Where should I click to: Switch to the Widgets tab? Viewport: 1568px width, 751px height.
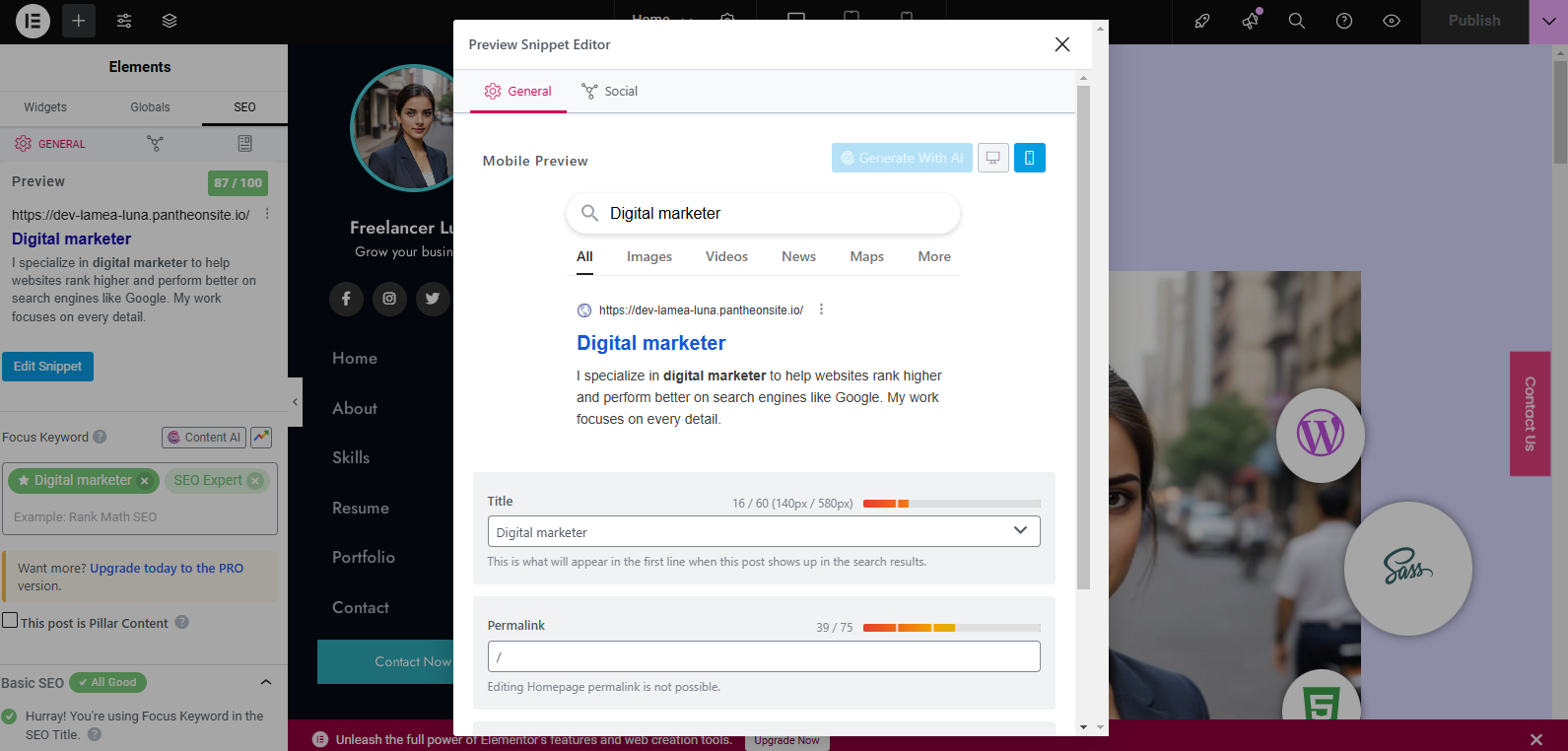[x=45, y=107]
